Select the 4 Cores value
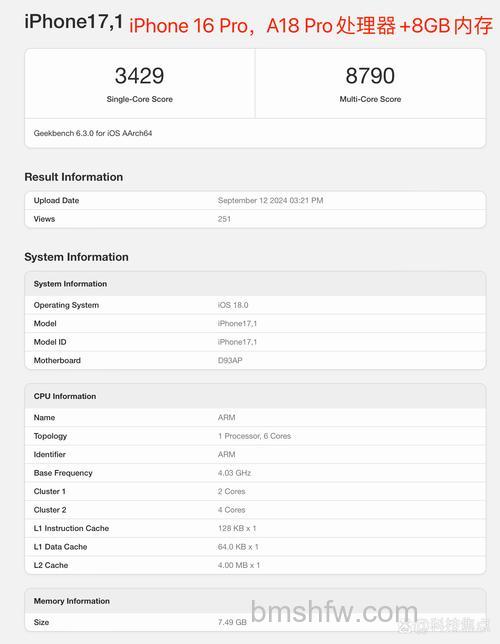The image size is (500, 644). coord(231,510)
